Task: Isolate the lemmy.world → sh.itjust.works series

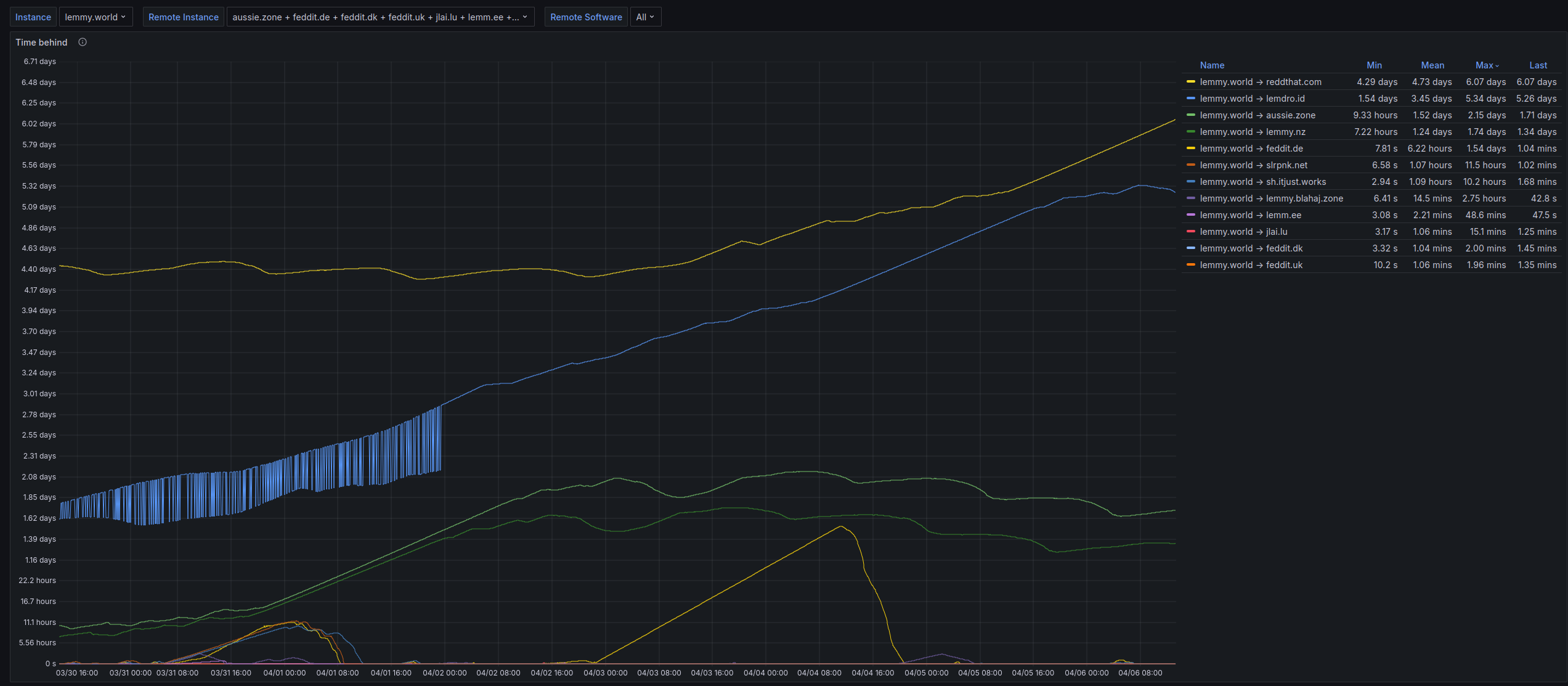Action: pyautogui.click(x=1263, y=182)
